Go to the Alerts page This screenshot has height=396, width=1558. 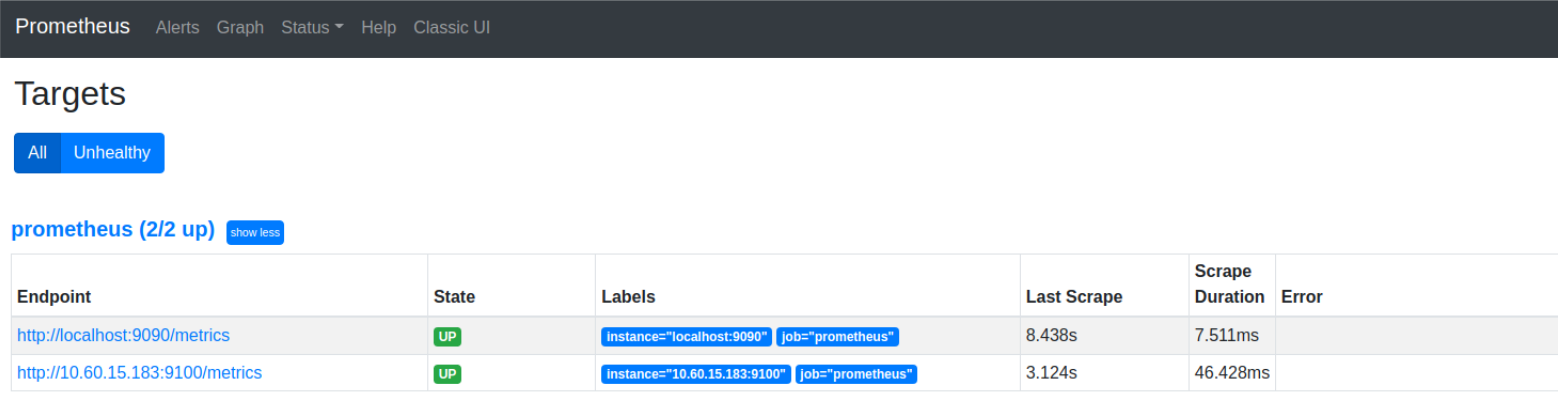click(x=177, y=28)
